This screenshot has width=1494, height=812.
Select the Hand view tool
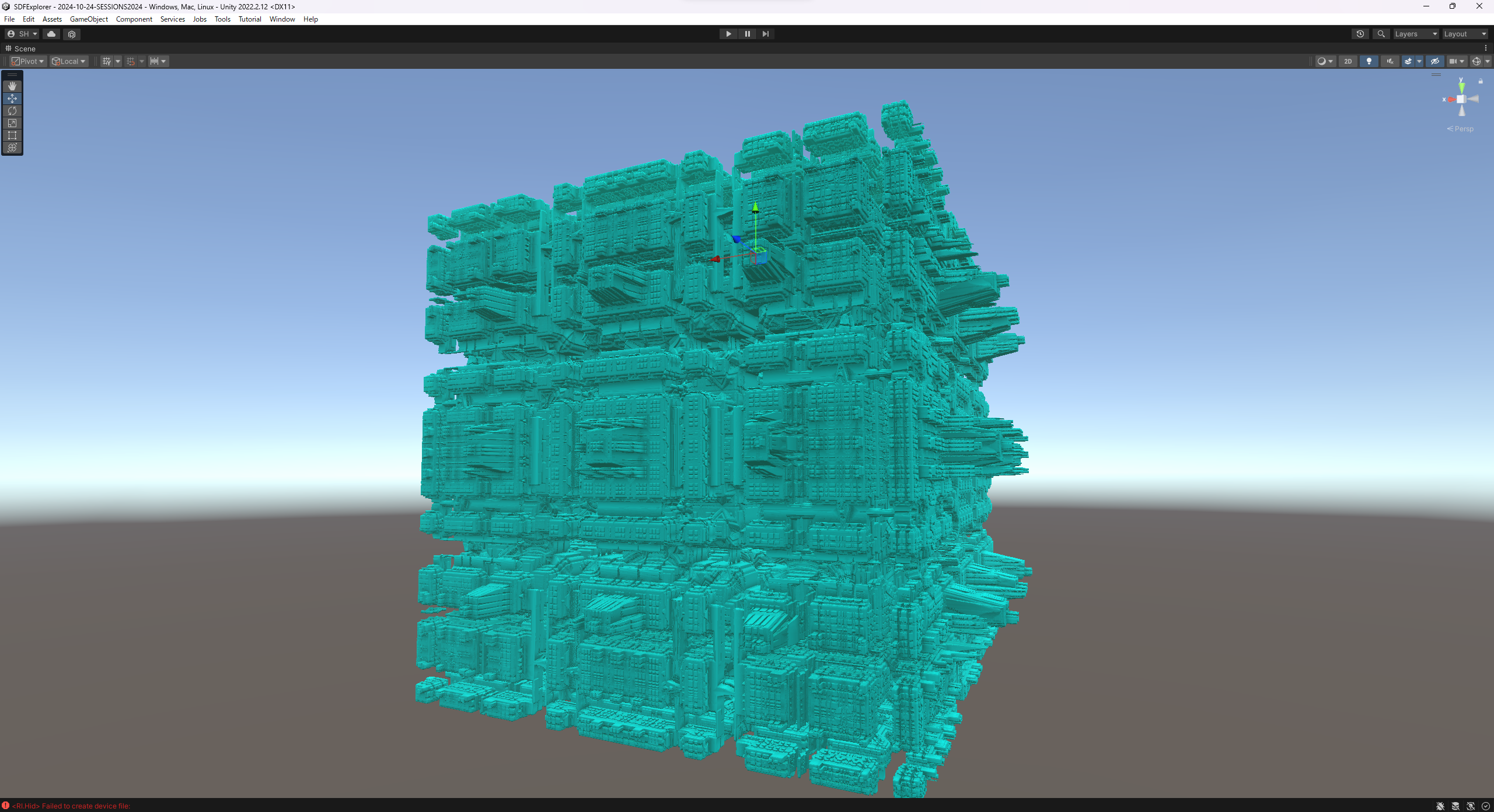[x=12, y=86]
